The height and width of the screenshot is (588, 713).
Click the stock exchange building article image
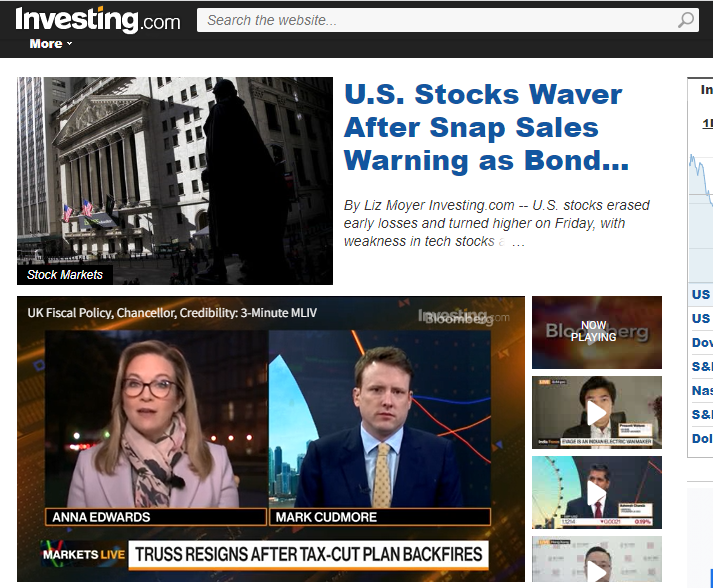[175, 181]
